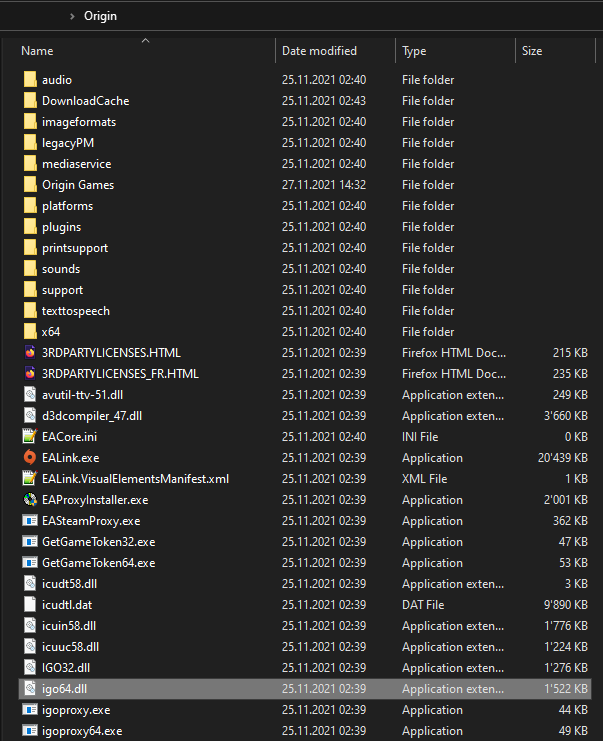Click the INI File type cell
The image size is (603, 741).
(420, 437)
